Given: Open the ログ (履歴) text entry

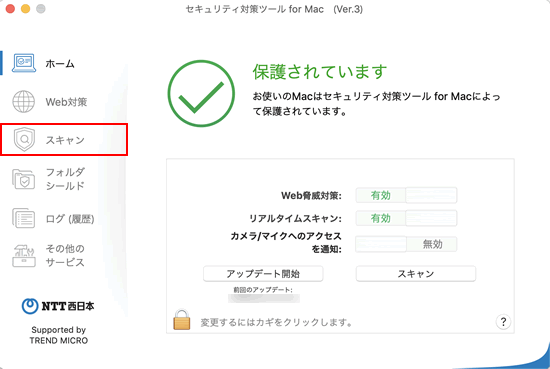Looking at the screenshot, I should (70, 219).
